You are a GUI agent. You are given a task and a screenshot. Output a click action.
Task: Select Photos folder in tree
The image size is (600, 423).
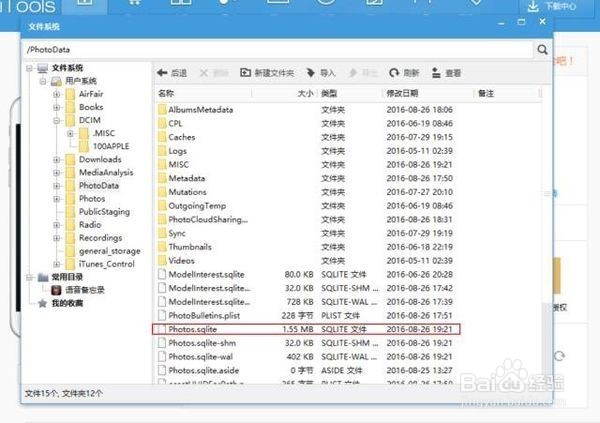point(86,199)
